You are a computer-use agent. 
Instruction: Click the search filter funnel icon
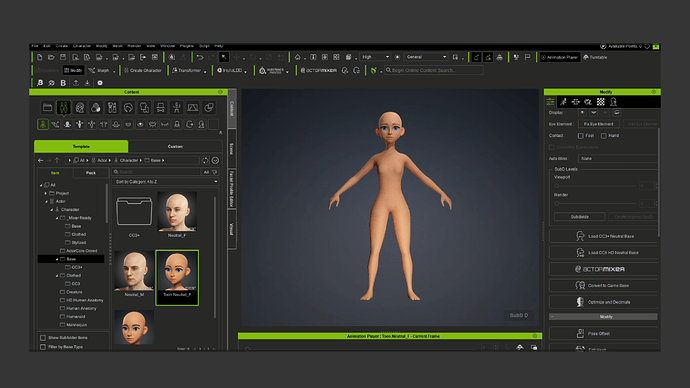coord(215,172)
